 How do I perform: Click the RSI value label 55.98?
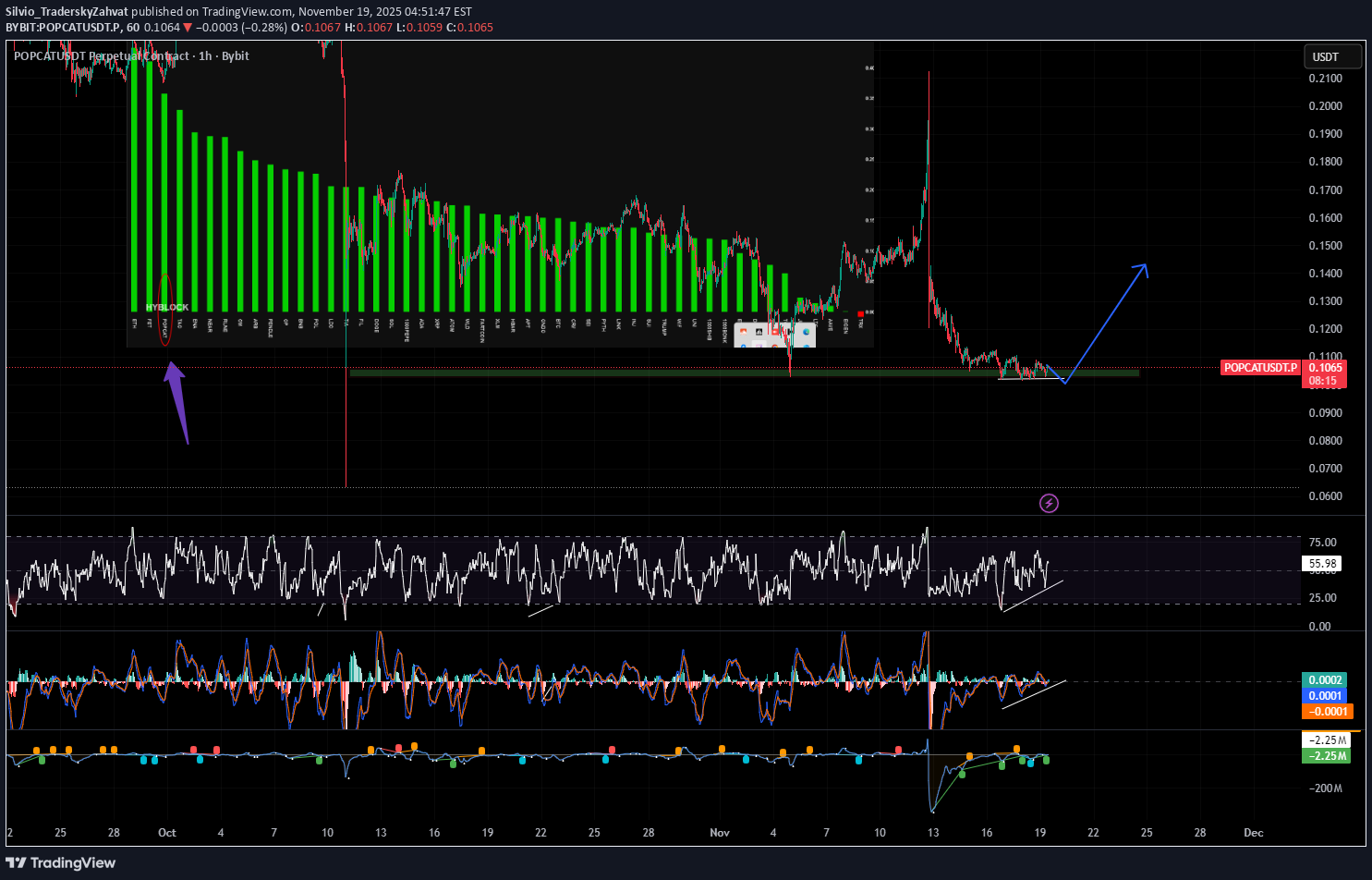coord(1322,563)
